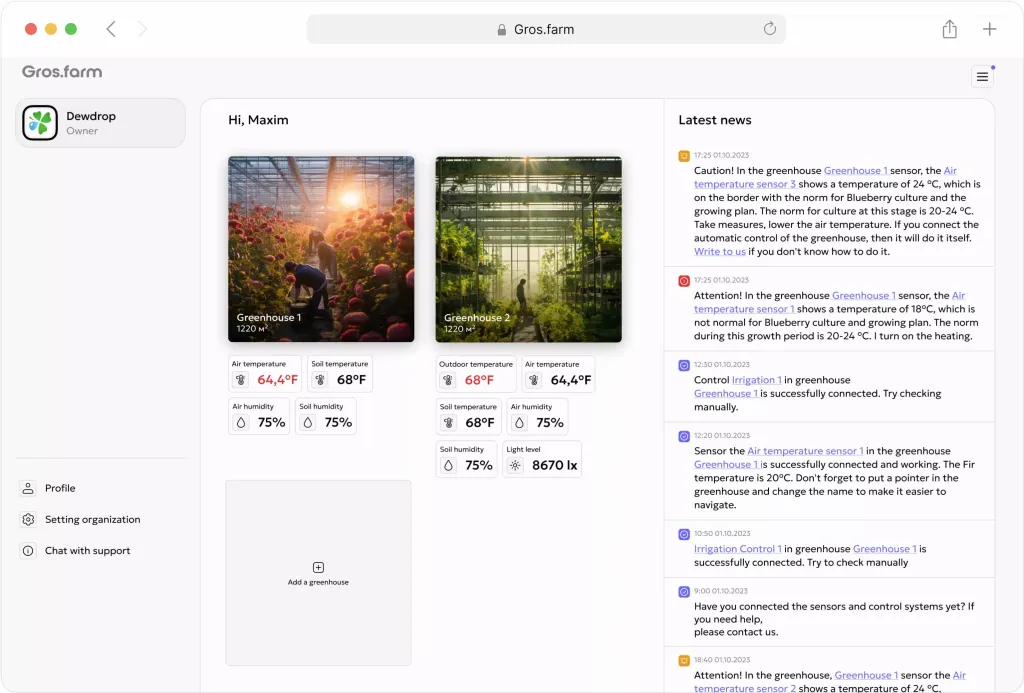Screen dimensions: 1024x693
Task: Click red alert icon on 17:25 Attention news
Action: coord(684,281)
